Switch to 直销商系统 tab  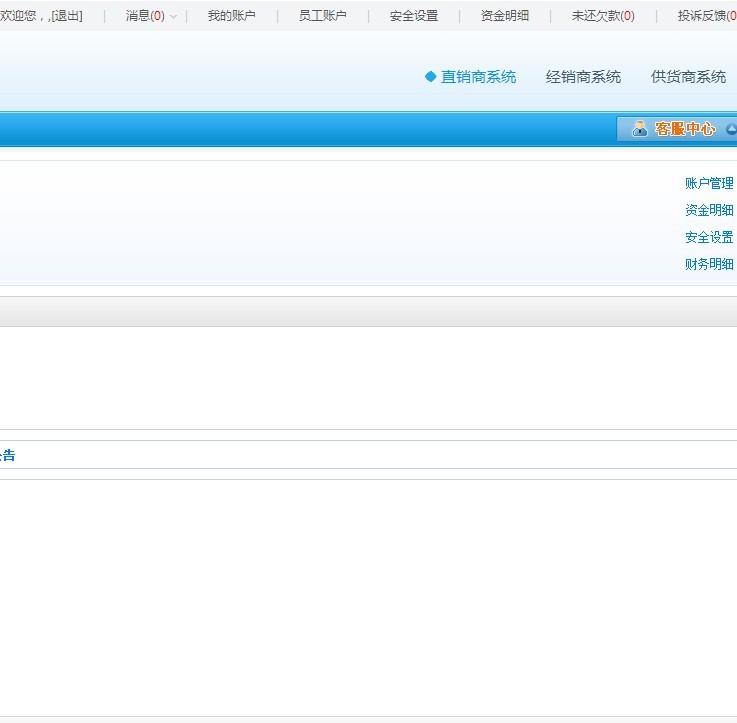(x=478, y=77)
